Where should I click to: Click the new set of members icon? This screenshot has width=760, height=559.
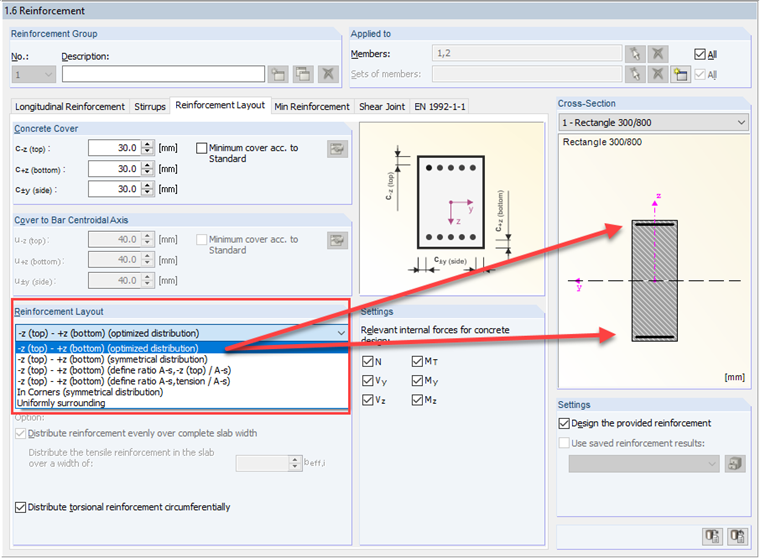tap(681, 74)
